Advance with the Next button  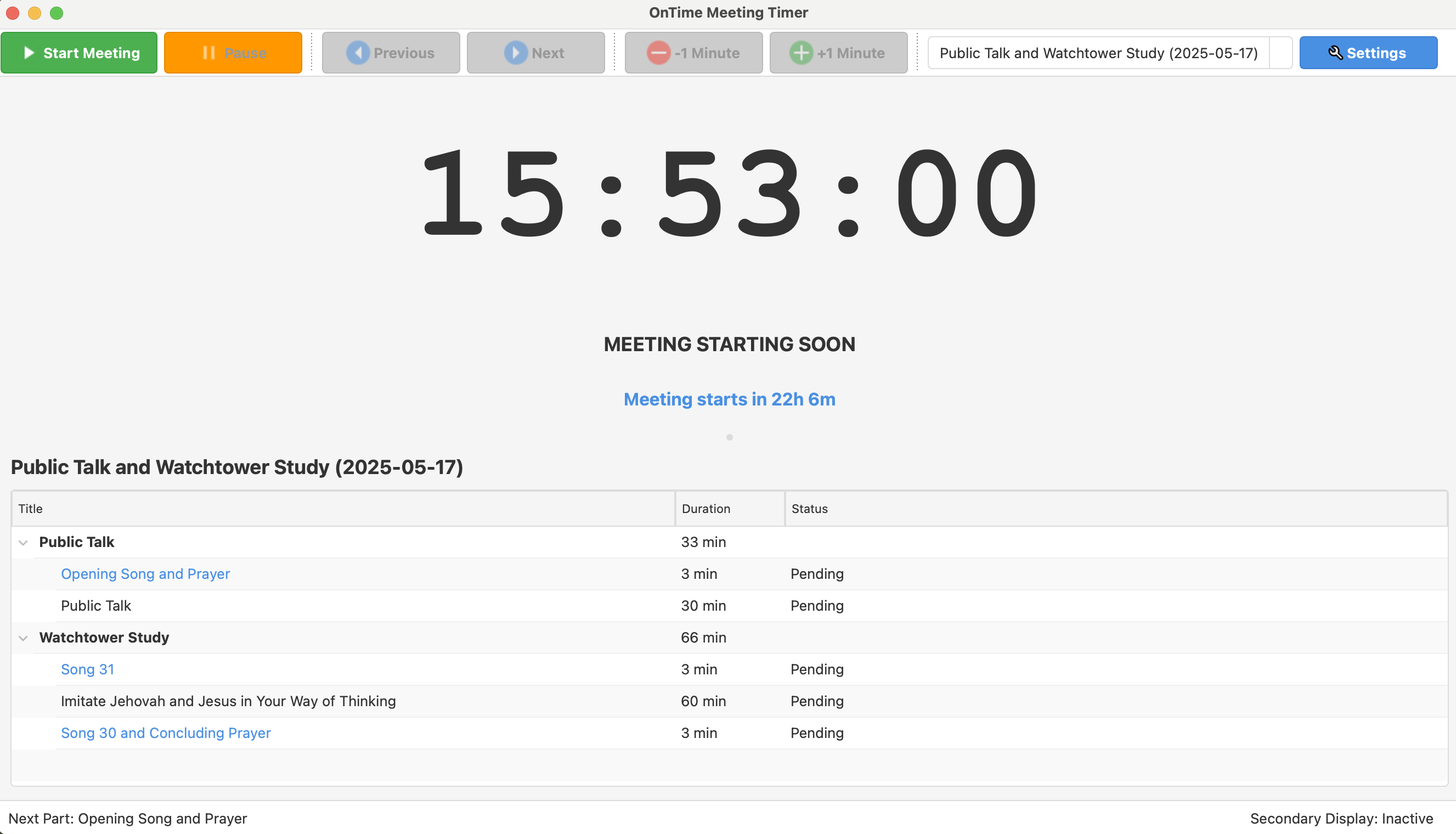[x=535, y=53]
